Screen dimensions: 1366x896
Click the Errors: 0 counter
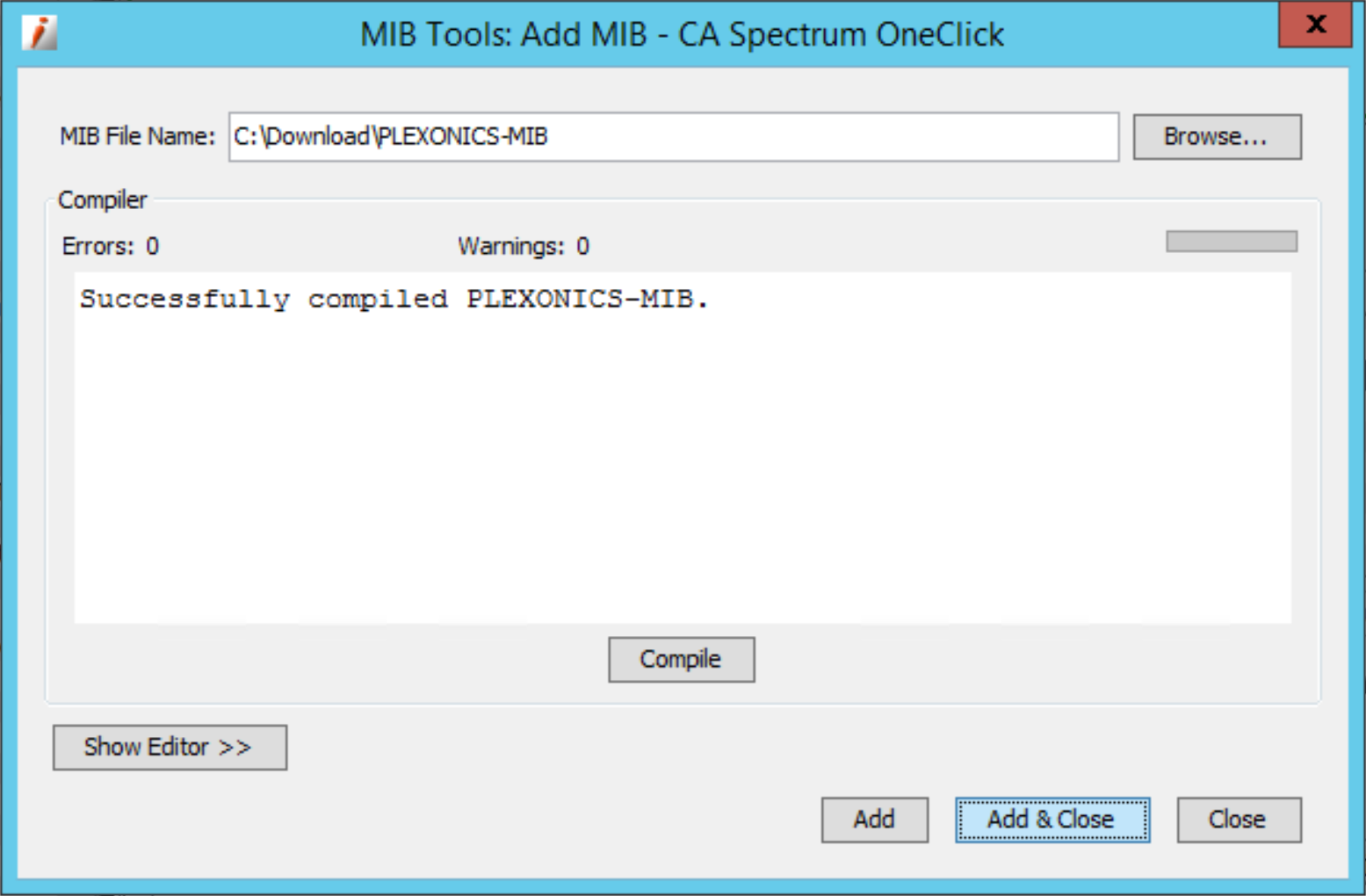(x=111, y=246)
